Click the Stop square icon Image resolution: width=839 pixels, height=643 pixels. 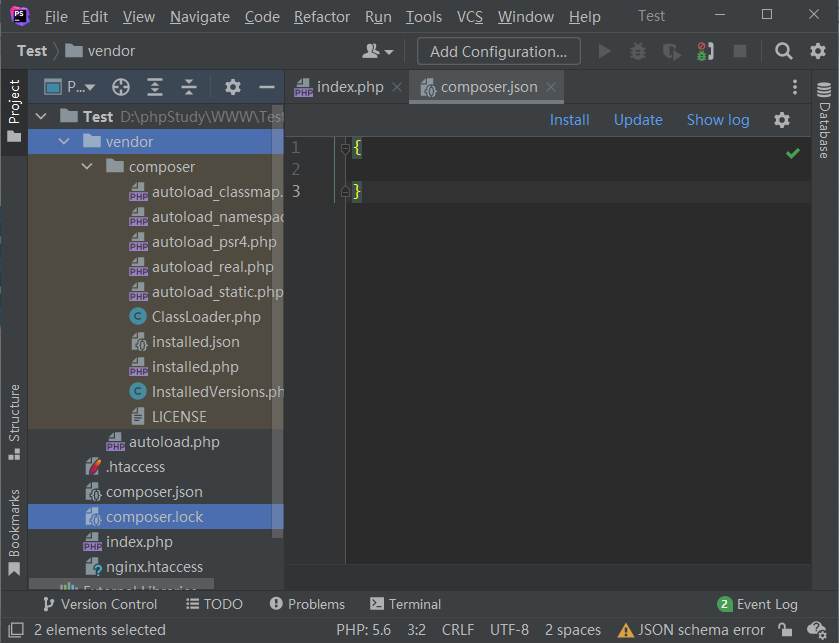click(x=740, y=51)
